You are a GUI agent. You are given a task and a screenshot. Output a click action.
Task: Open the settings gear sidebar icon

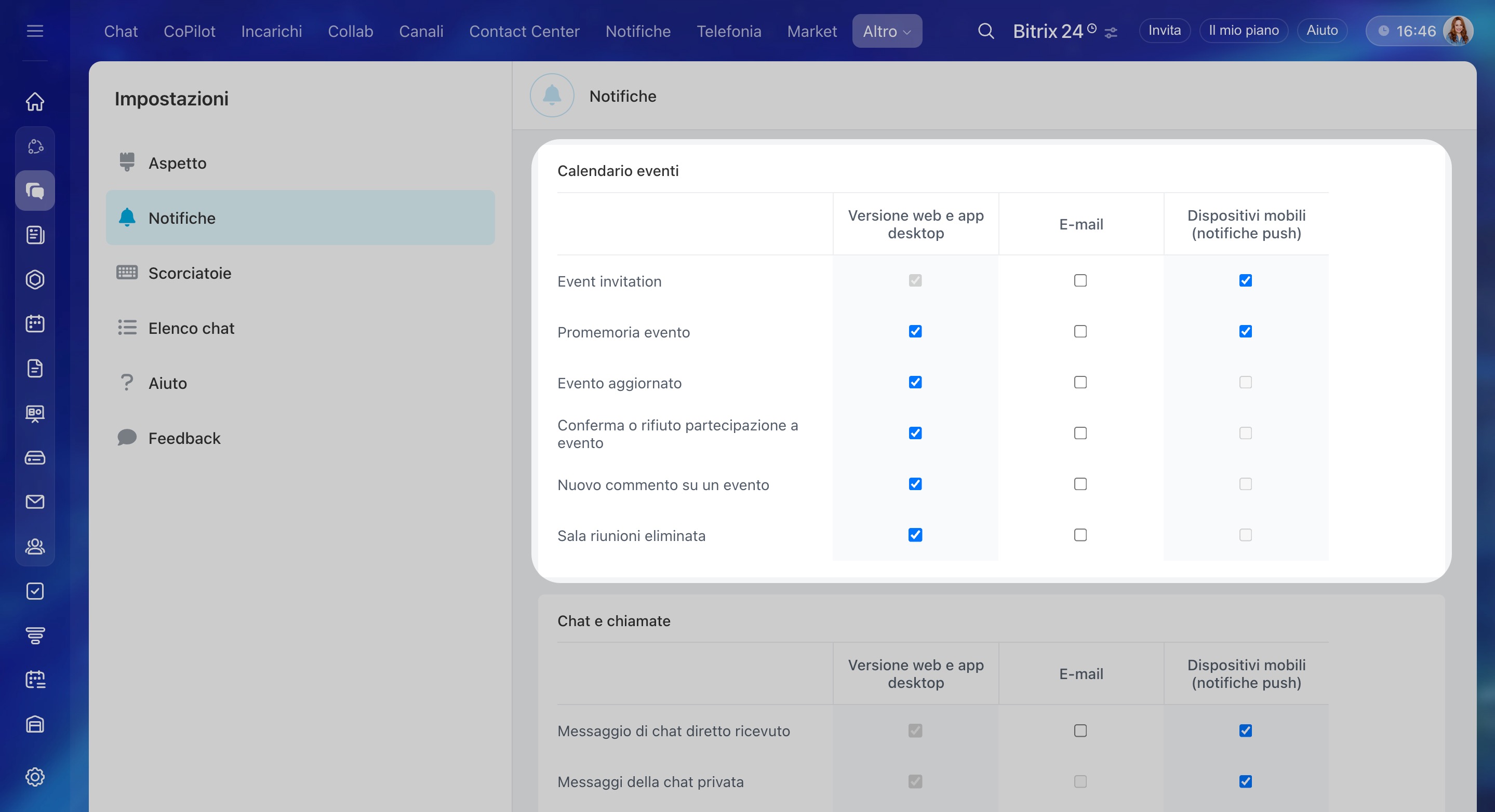pyautogui.click(x=35, y=777)
